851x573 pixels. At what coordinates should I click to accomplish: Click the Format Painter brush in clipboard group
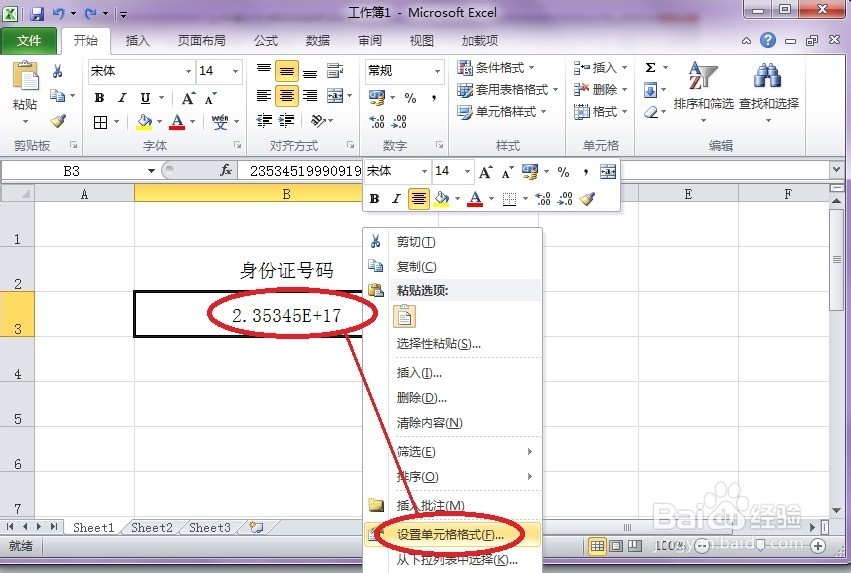(x=58, y=120)
